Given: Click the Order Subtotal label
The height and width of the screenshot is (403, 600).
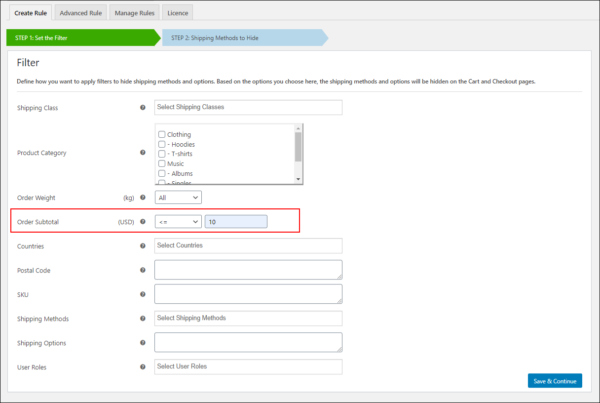Looking at the screenshot, I should tap(38, 222).
